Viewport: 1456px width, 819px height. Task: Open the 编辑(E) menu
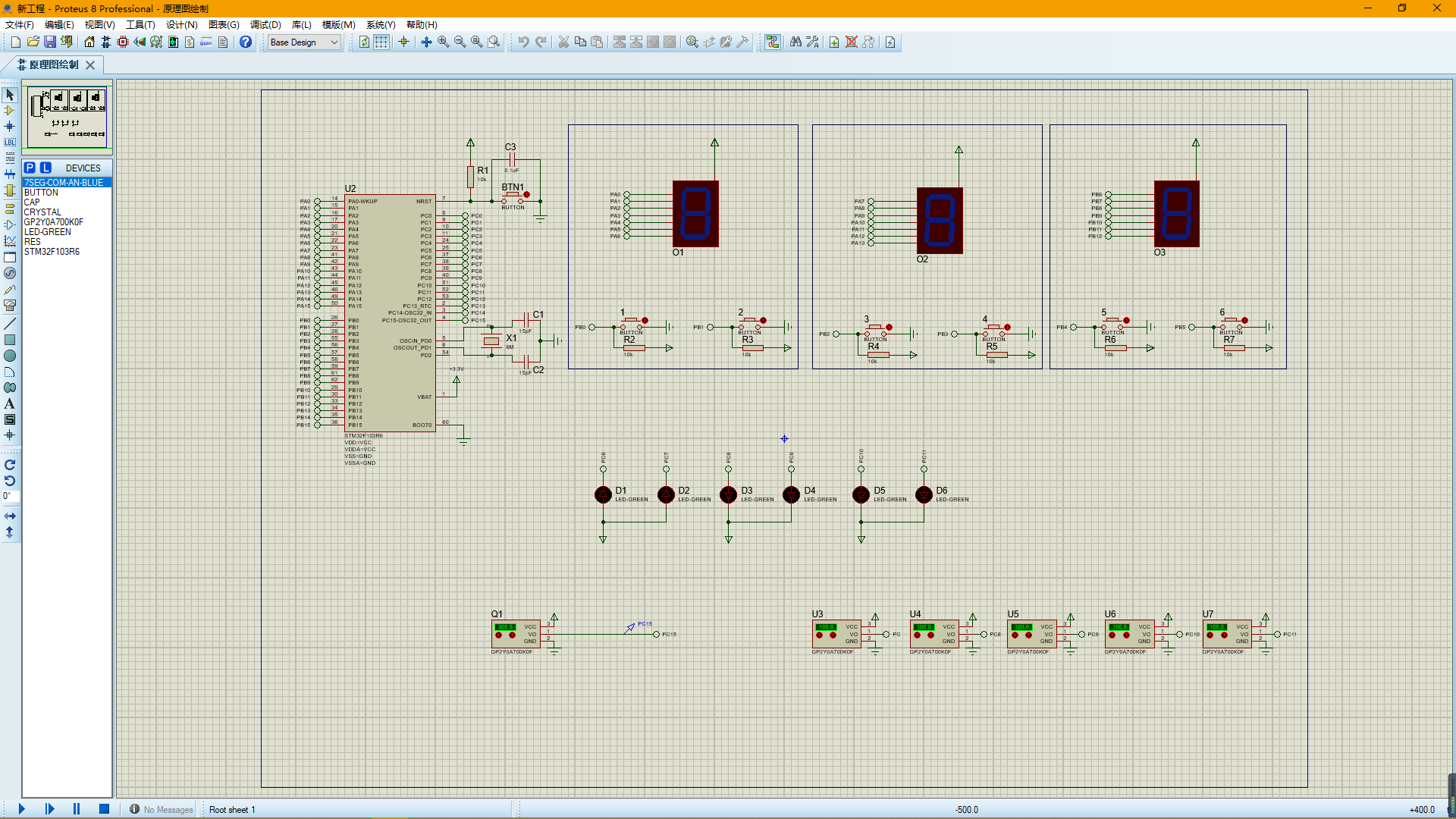coord(59,25)
